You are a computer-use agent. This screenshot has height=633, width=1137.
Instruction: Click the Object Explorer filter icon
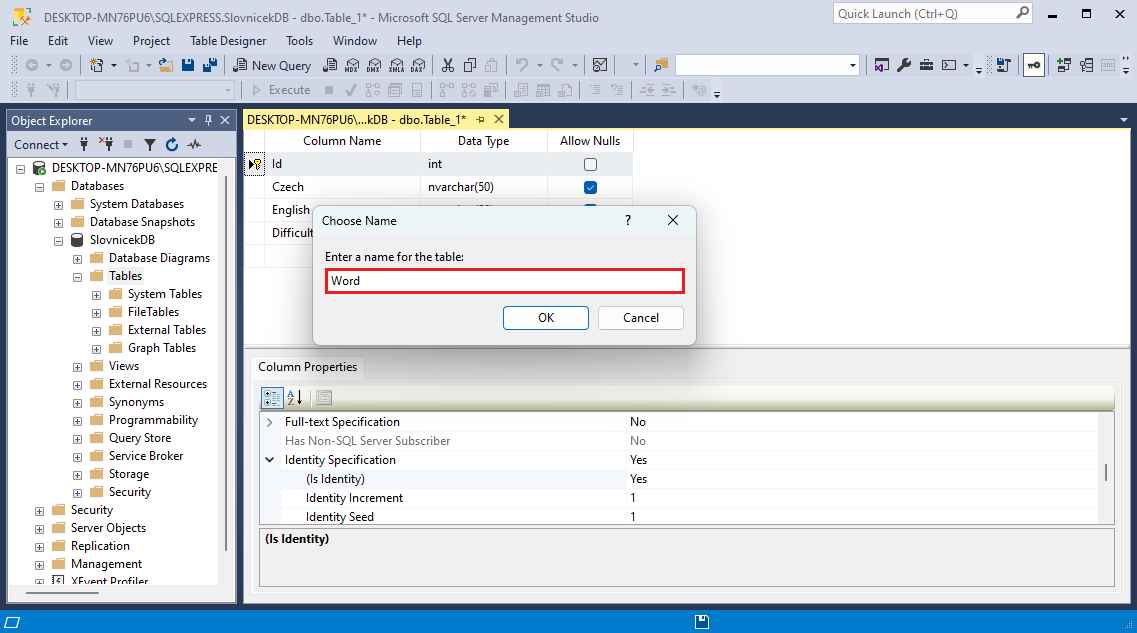[x=150, y=145]
